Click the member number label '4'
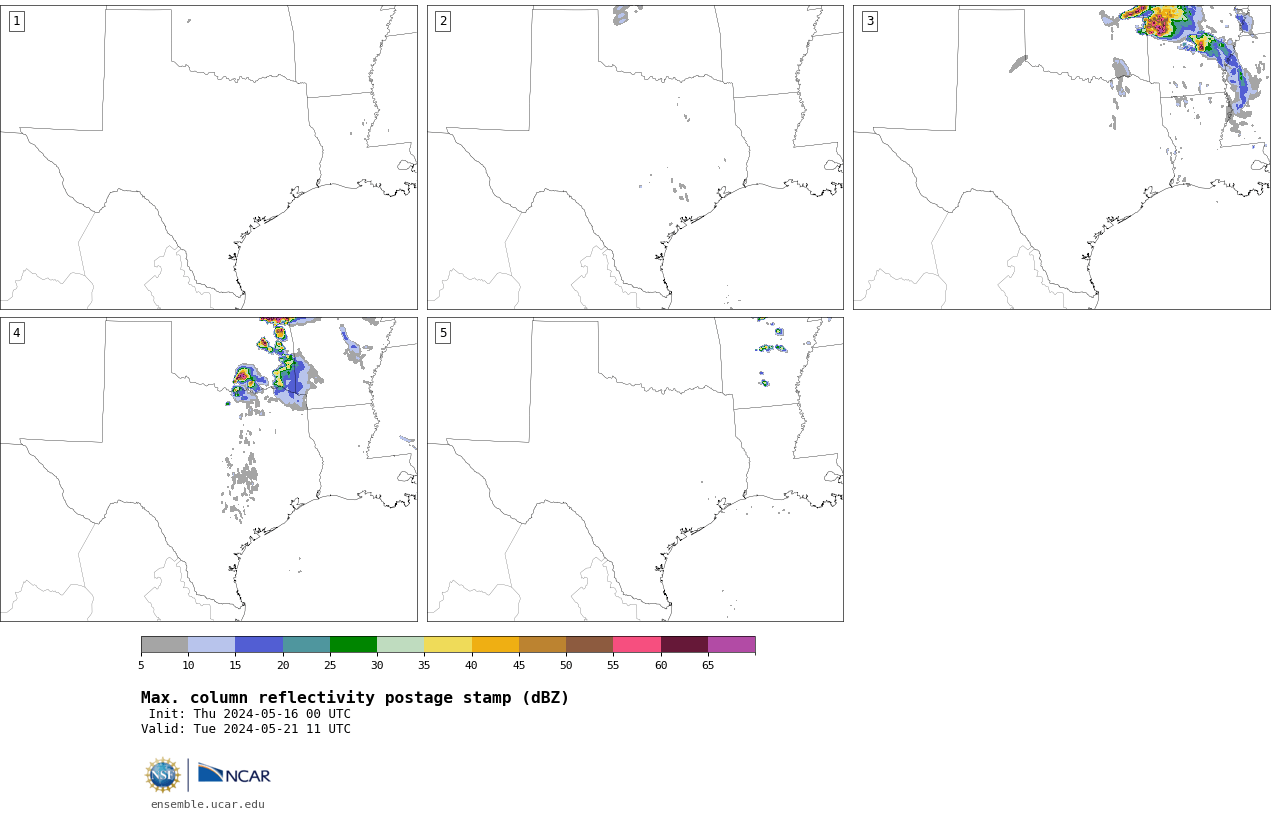The width and height of the screenshot is (1280, 815). pos(16,333)
